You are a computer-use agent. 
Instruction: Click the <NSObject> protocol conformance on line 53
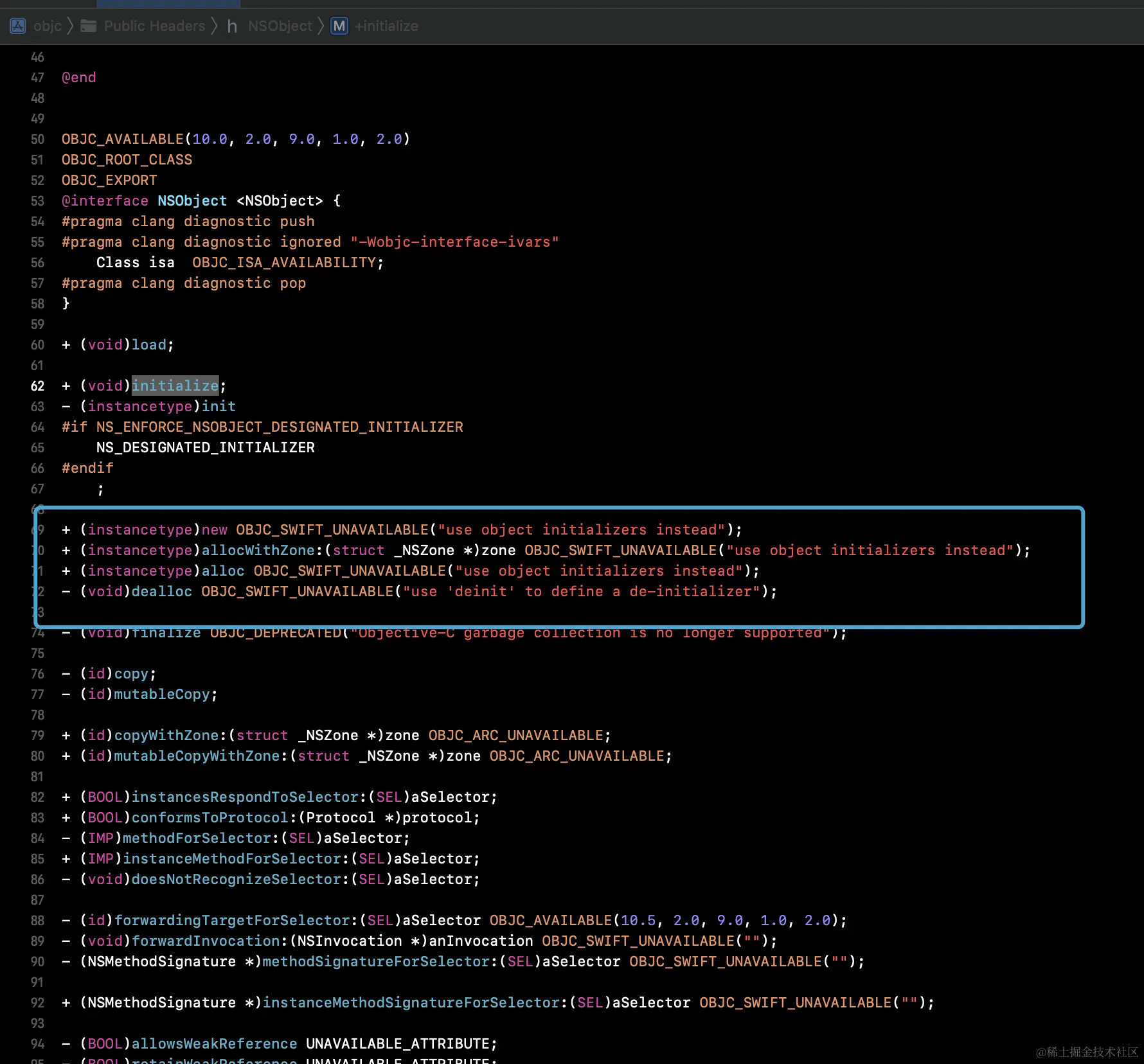tap(280, 201)
